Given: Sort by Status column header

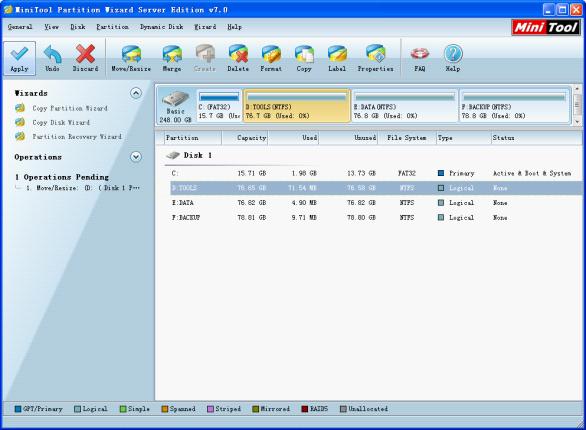Looking at the screenshot, I should click(536, 138).
